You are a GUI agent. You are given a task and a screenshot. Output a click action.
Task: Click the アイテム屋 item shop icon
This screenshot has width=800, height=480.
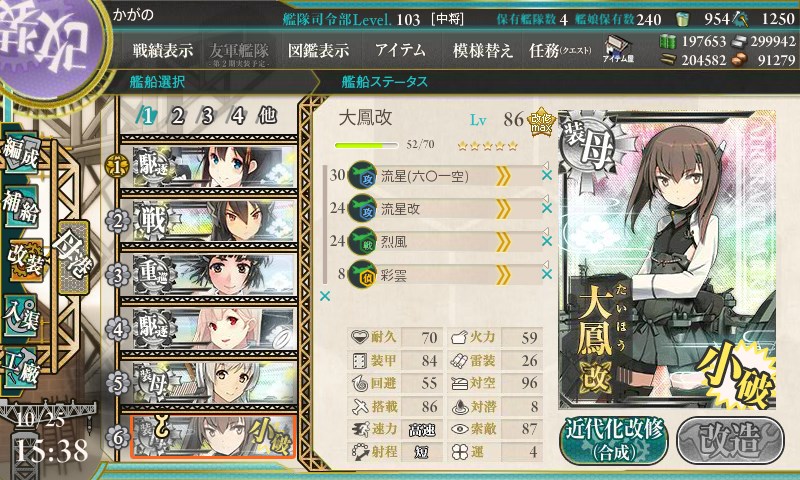tap(618, 50)
